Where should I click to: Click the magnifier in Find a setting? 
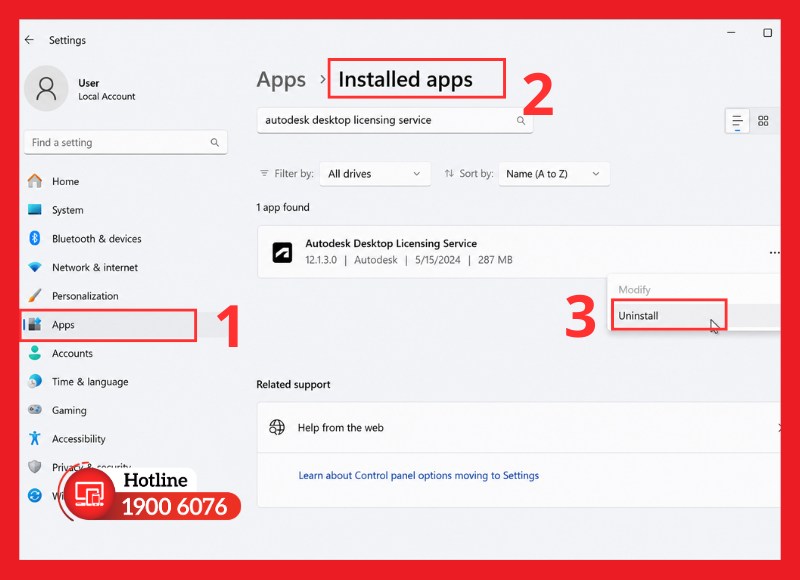(215, 142)
